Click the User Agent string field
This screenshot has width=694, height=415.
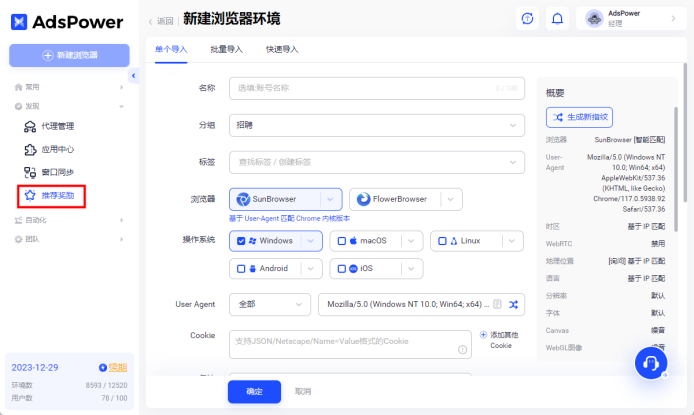click(421, 304)
